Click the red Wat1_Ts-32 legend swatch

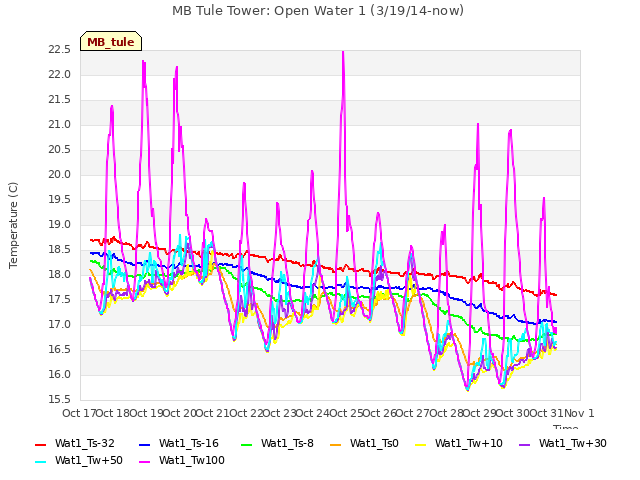(x=41, y=444)
